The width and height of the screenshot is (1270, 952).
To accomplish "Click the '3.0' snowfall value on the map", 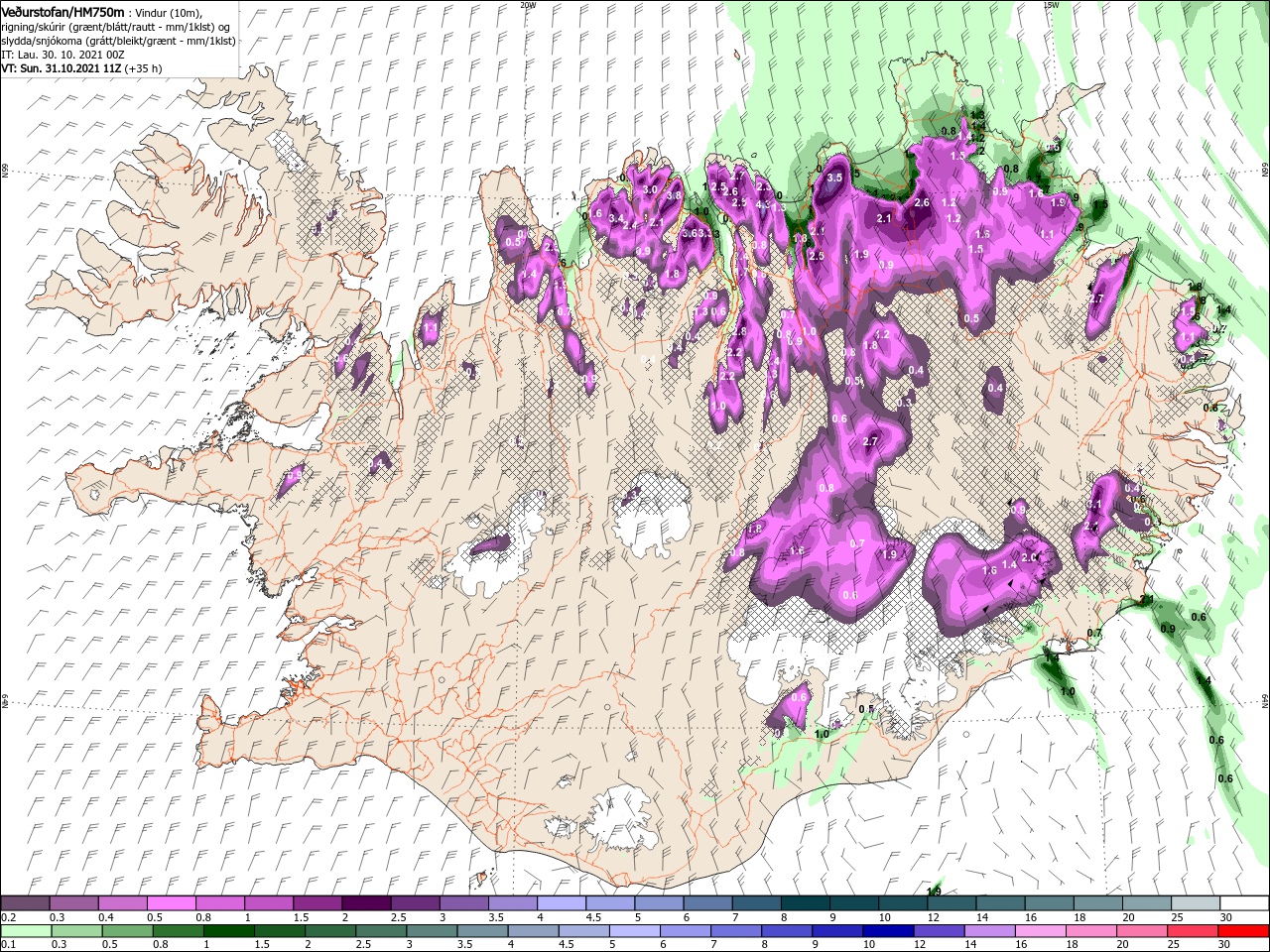I will pyautogui.click(x=651, y=189).
